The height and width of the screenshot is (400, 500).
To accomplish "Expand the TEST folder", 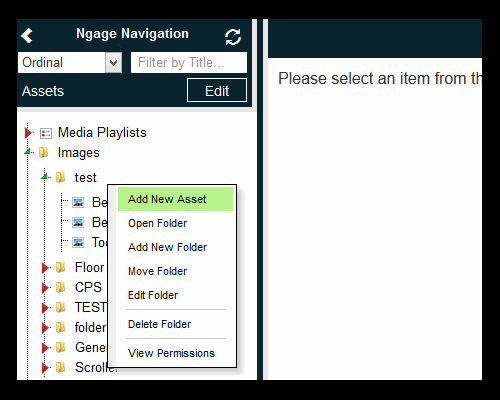I will (x=45, y=307).
